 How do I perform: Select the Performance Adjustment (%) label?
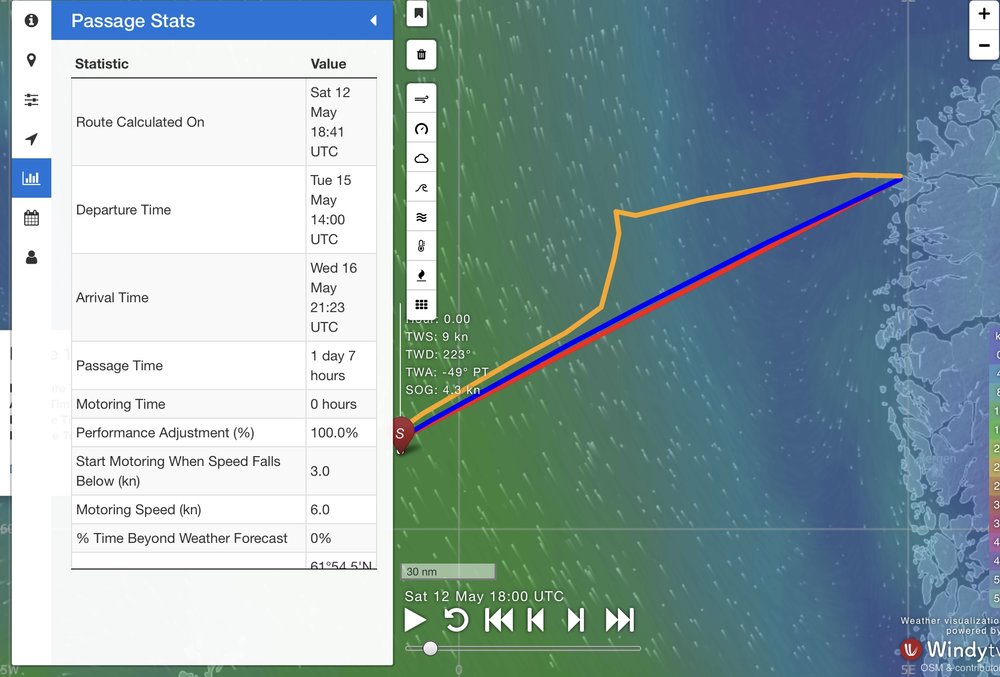click(x=165, y=433)
